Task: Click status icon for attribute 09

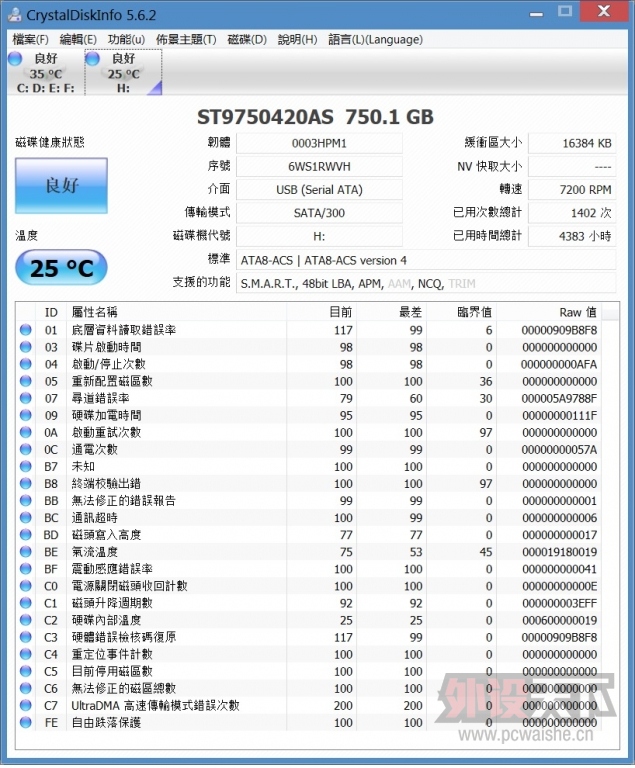Action: point(25,415)
